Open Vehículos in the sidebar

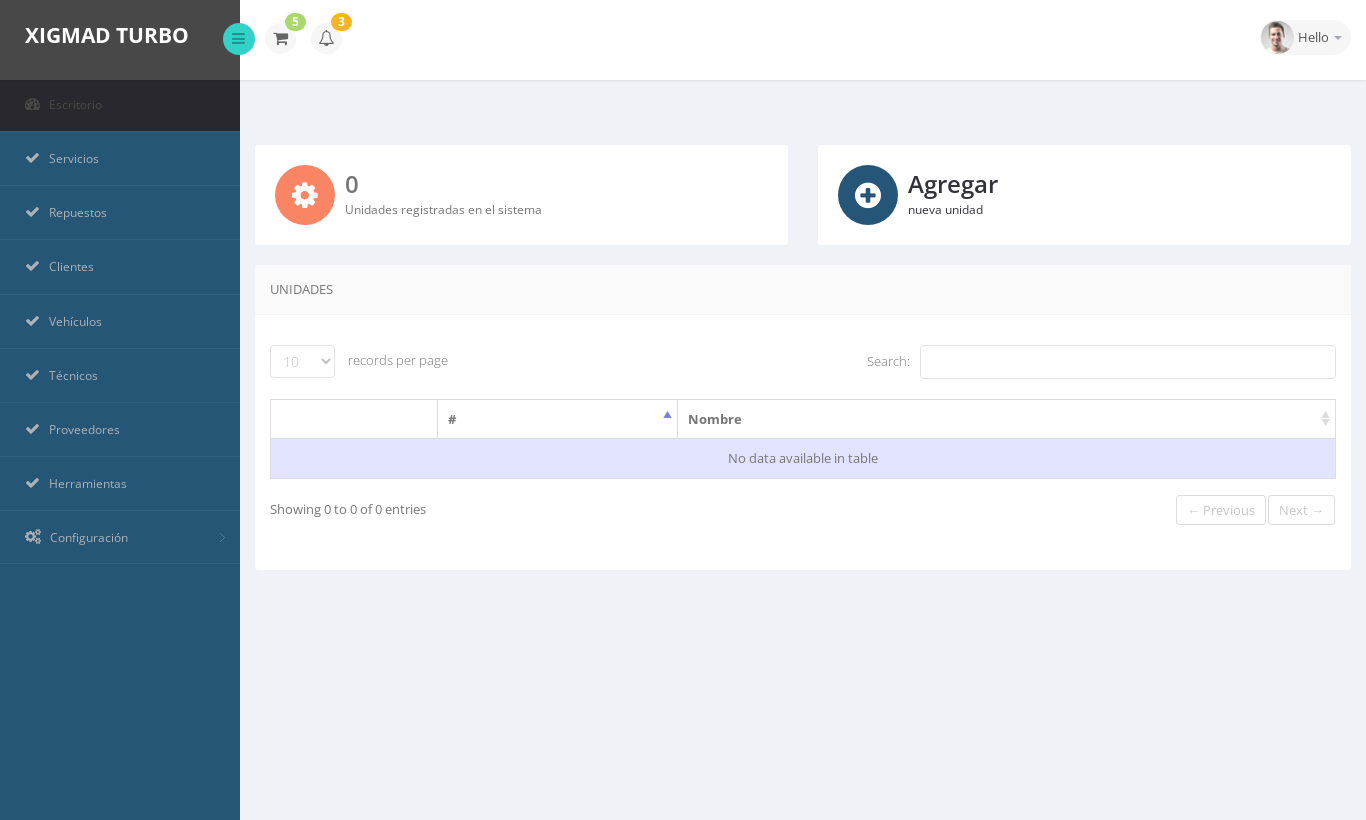(120, 322)
